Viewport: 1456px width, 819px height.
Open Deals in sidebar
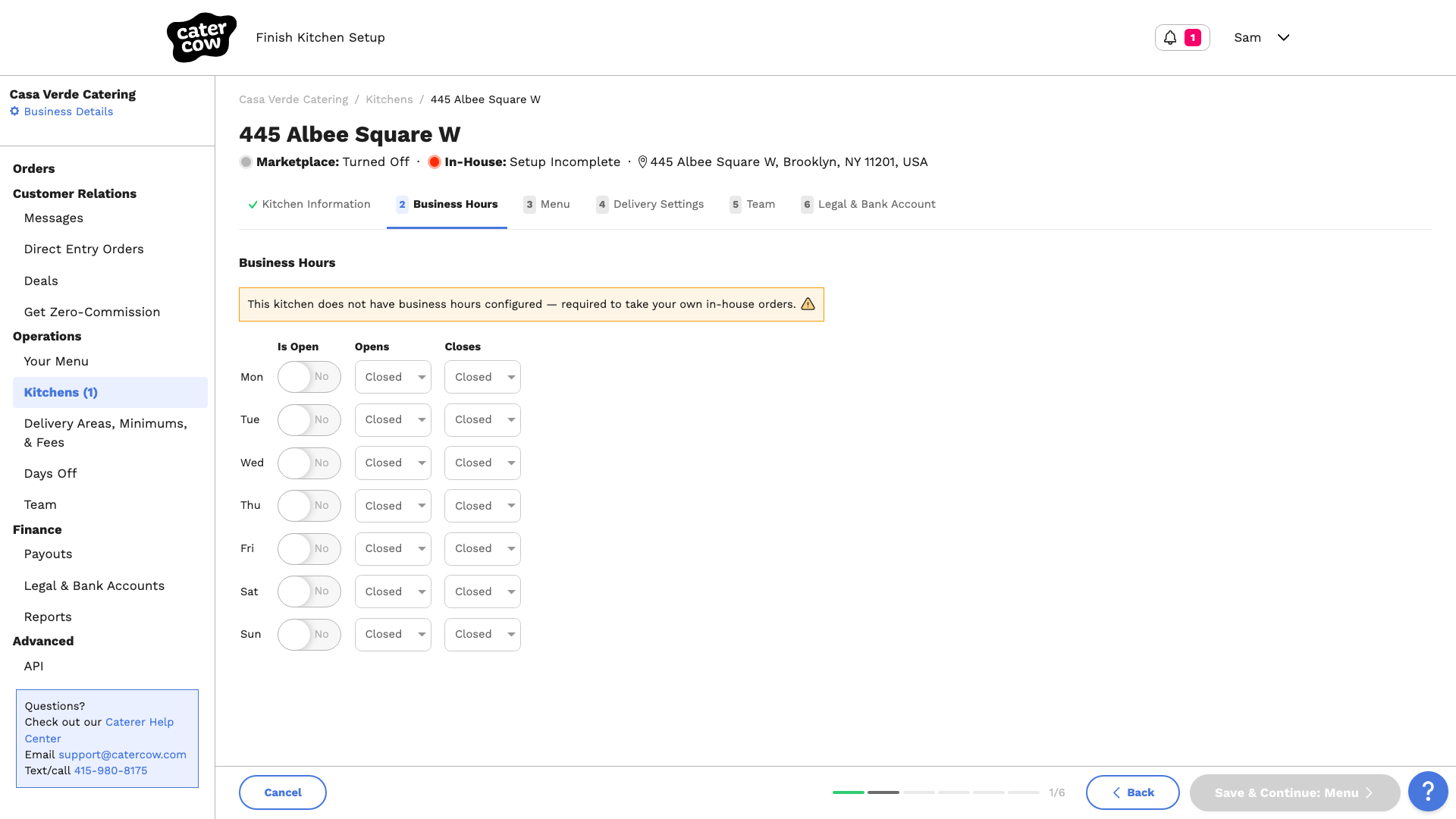click(x=41, y=281)
